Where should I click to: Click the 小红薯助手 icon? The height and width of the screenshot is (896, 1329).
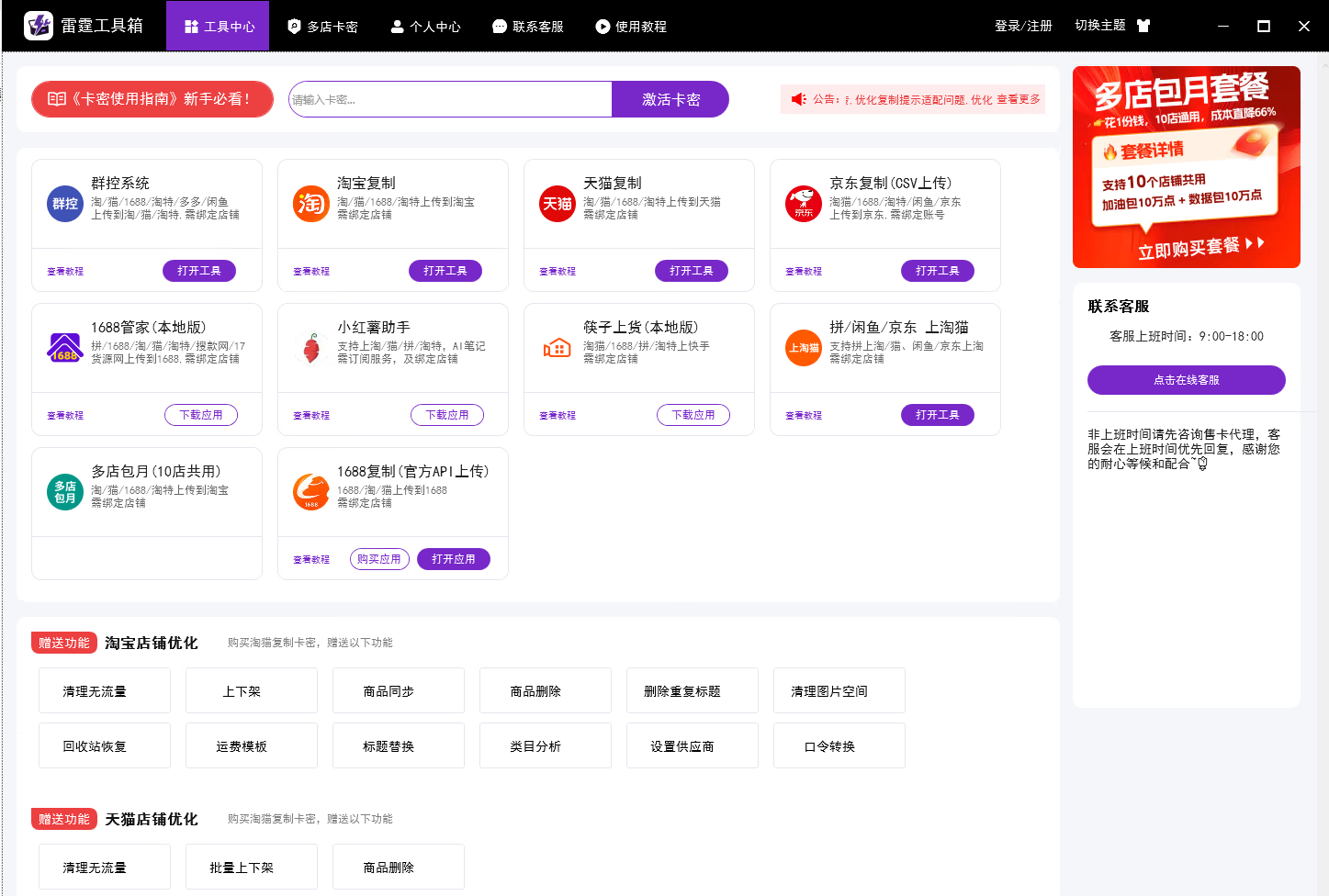[310, 348]
